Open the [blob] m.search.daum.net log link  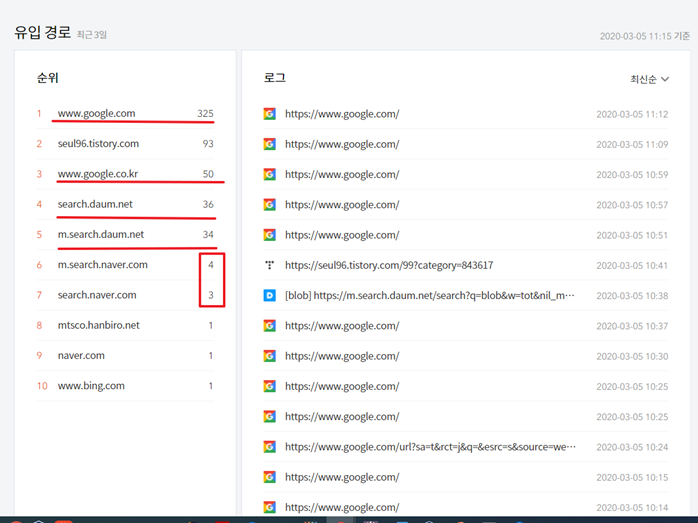(430, 296)
